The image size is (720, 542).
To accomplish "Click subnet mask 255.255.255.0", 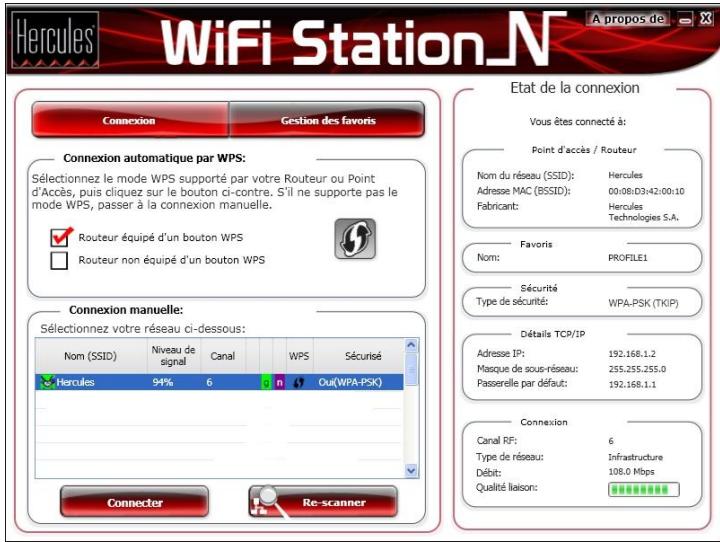I will [x=637, y=369].
